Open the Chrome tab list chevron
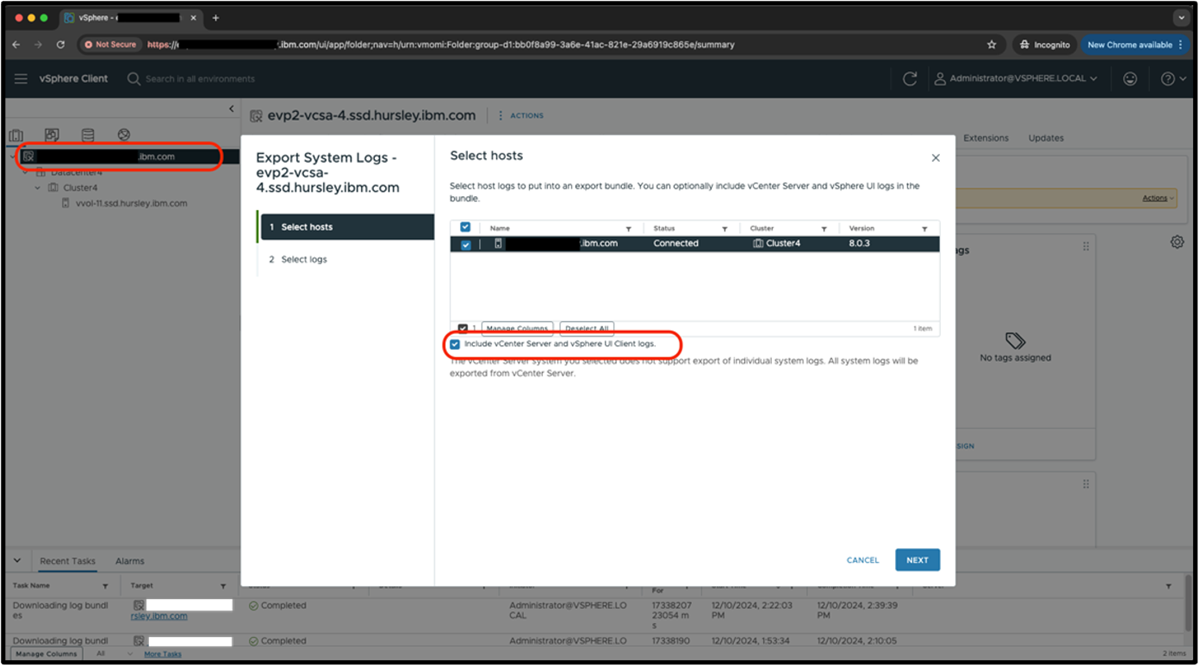1200x668 pixels. tap(1180, 18)
